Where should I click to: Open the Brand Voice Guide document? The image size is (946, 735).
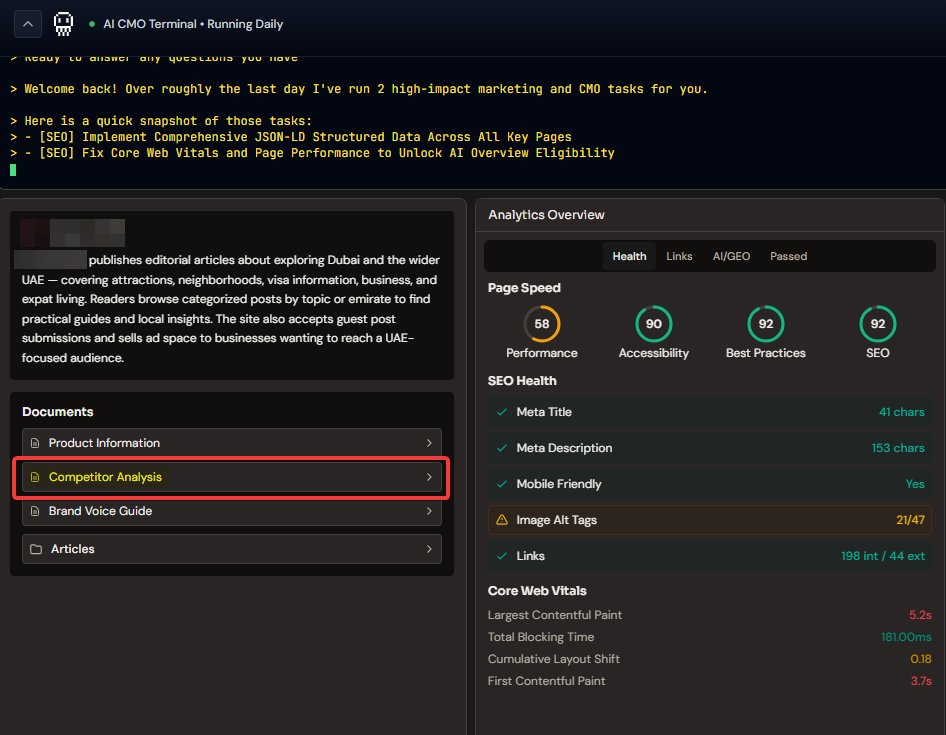pyautogui.click(x=232, y=511)
